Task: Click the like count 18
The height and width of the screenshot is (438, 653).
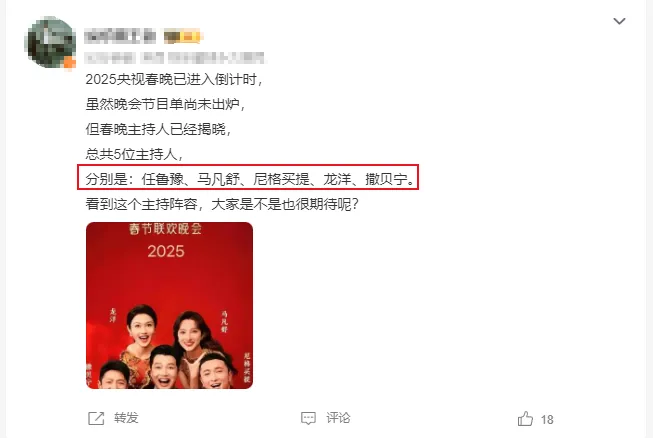Action: pyautogui.click(x=547, y=420)
